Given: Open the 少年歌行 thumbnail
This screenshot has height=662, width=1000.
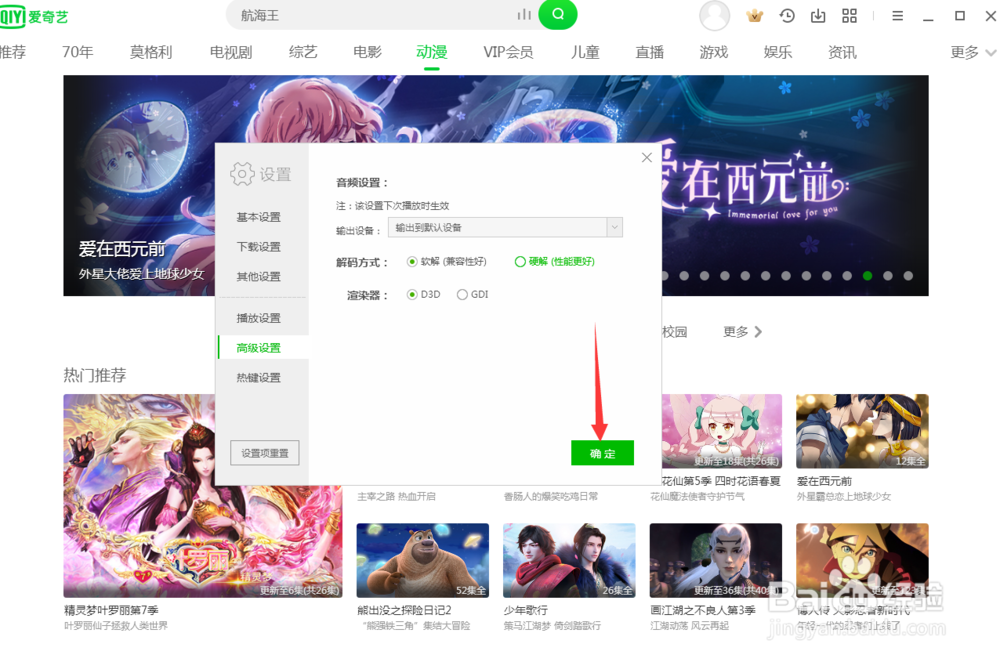Looking at the screenshot, I should coord(569,561).
